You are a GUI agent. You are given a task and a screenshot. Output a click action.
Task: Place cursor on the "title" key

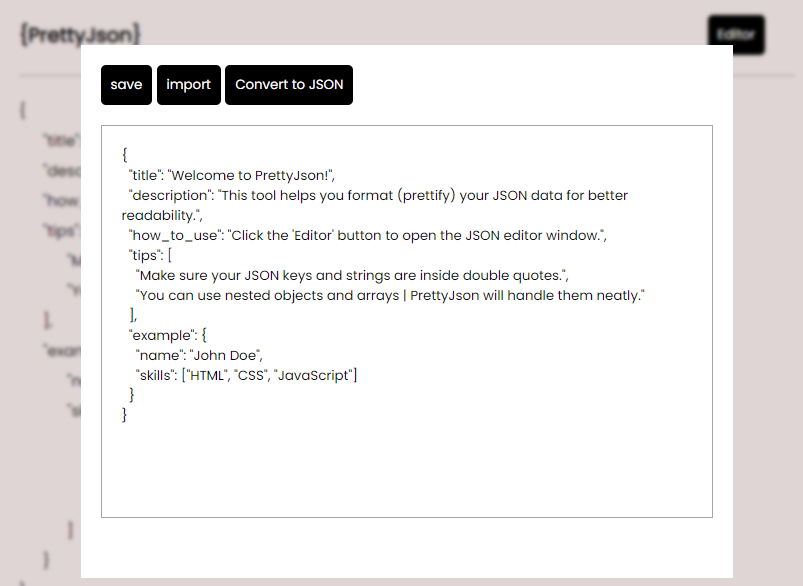point(145,175)
